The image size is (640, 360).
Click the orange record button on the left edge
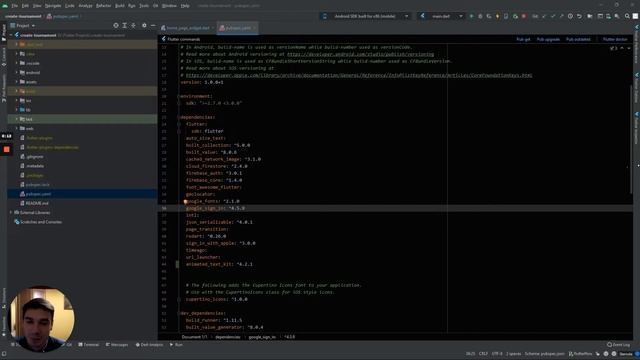(7, 149)
